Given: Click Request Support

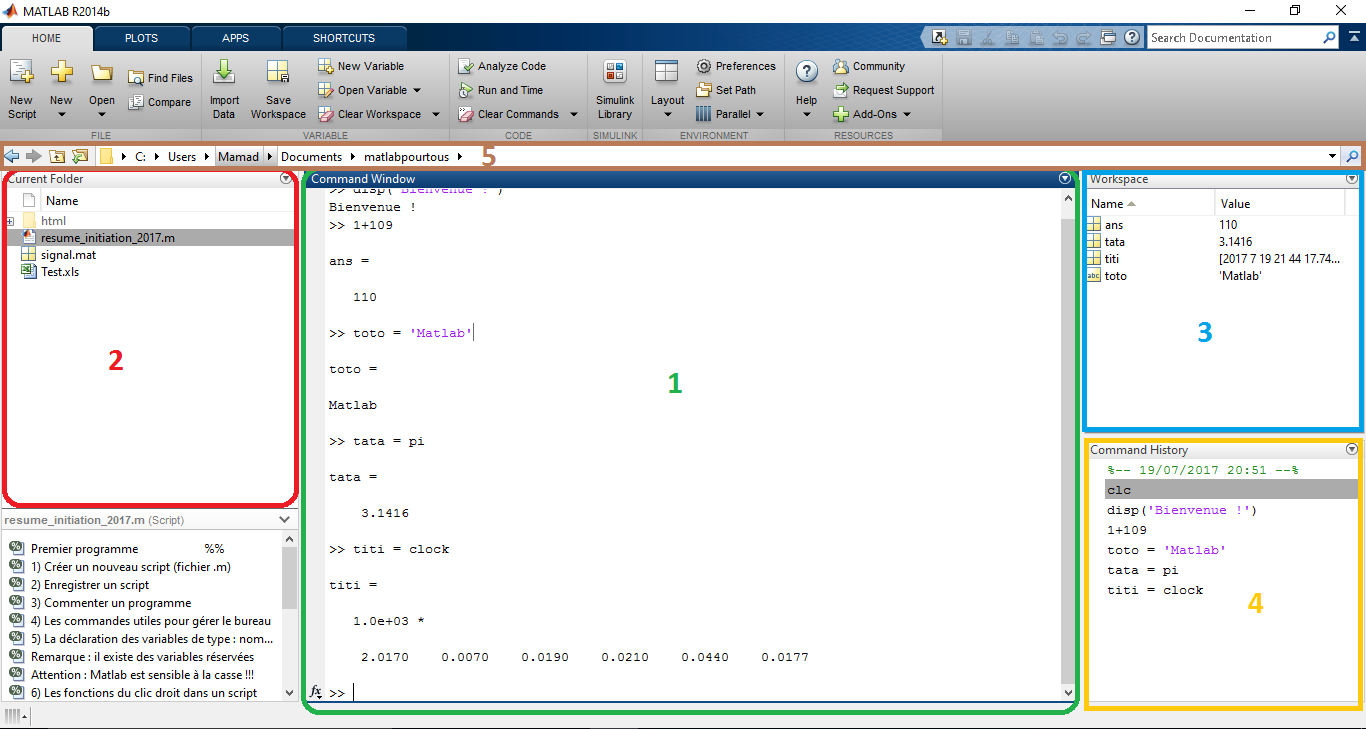Looking at the screenshot, I should click(884, 90).
